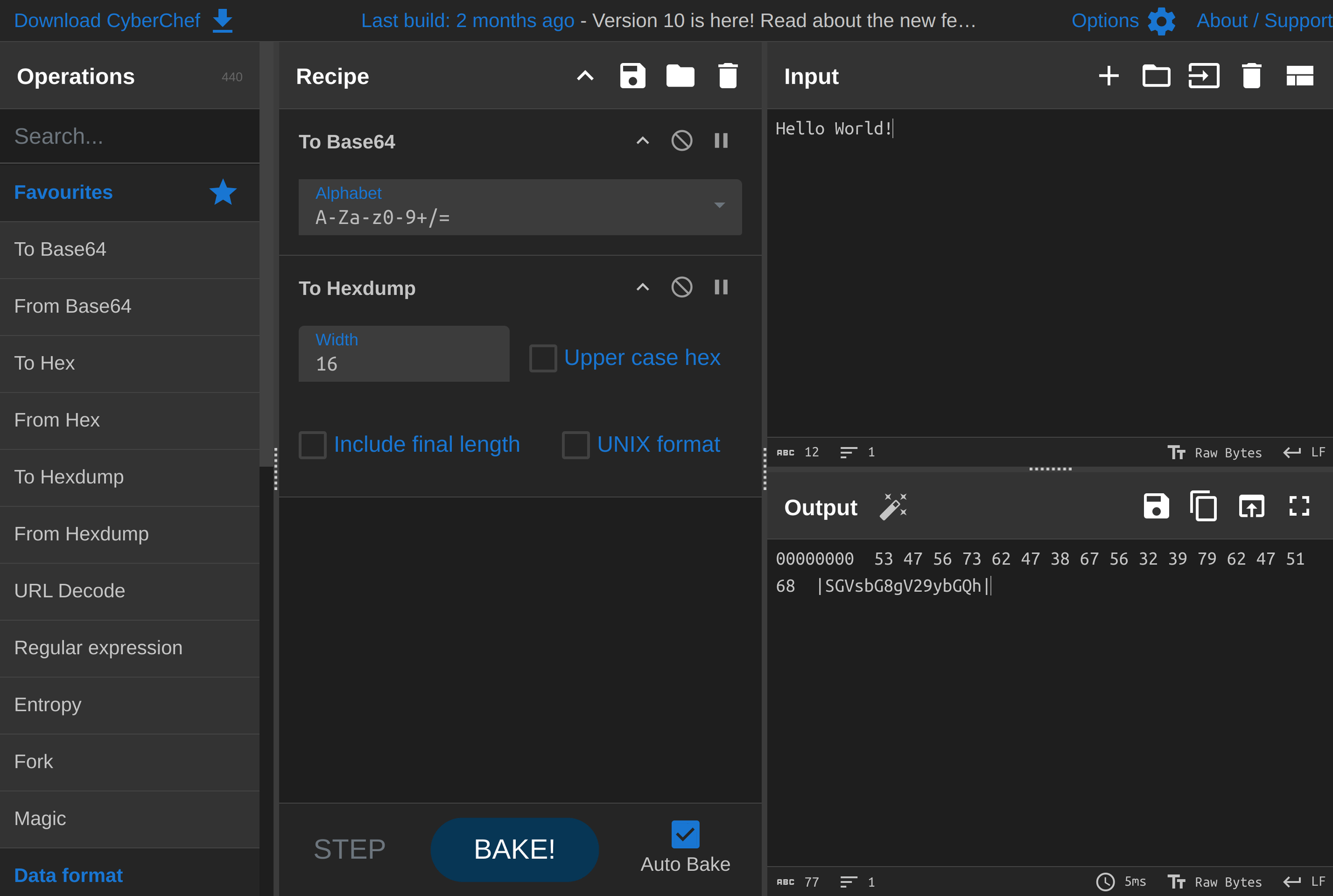Enable Upper case hex in To Hexdump
Screen dimensions: 1333x896
tap(542, 358)
